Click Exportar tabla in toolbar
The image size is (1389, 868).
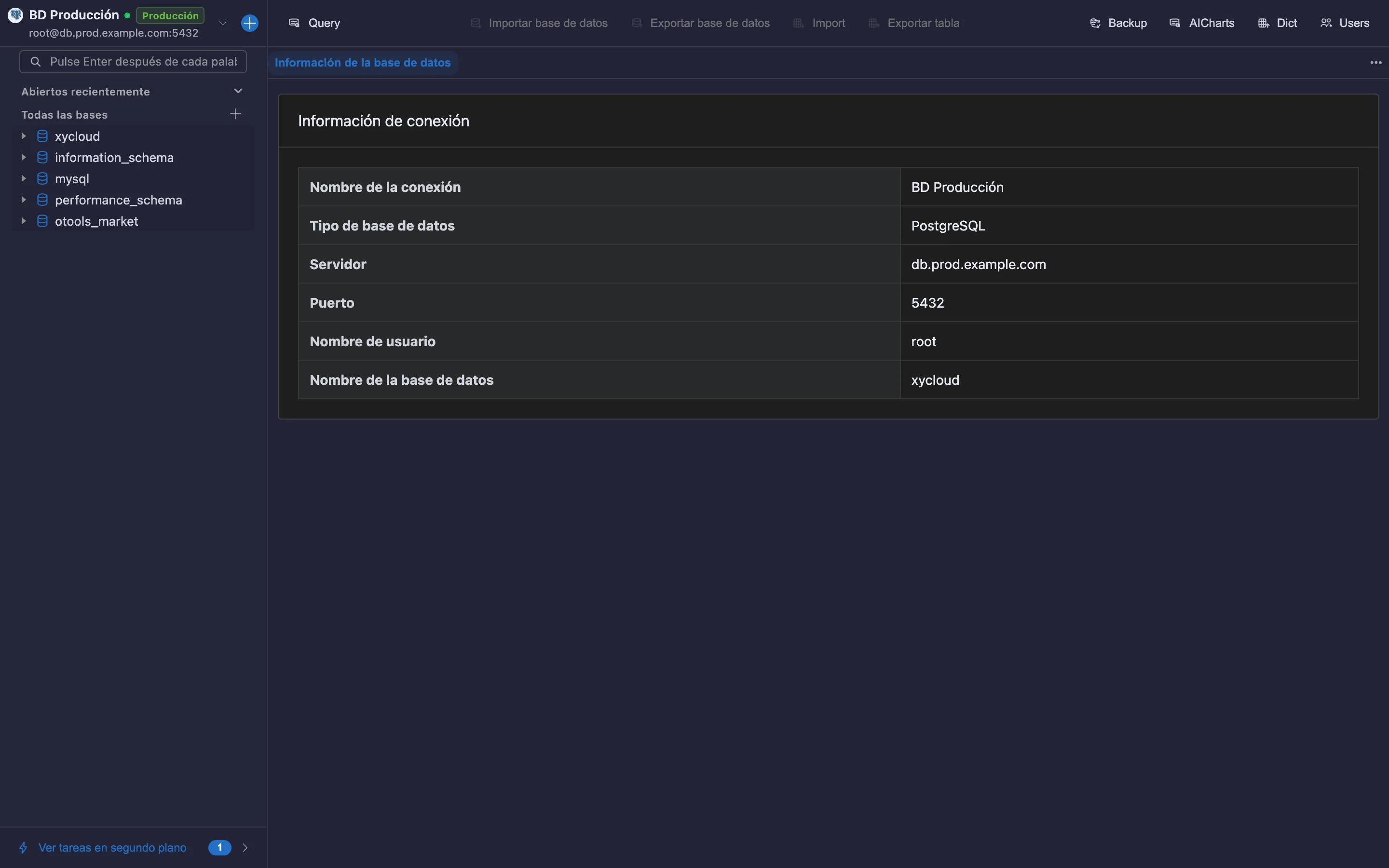click(x=914, y=23)
